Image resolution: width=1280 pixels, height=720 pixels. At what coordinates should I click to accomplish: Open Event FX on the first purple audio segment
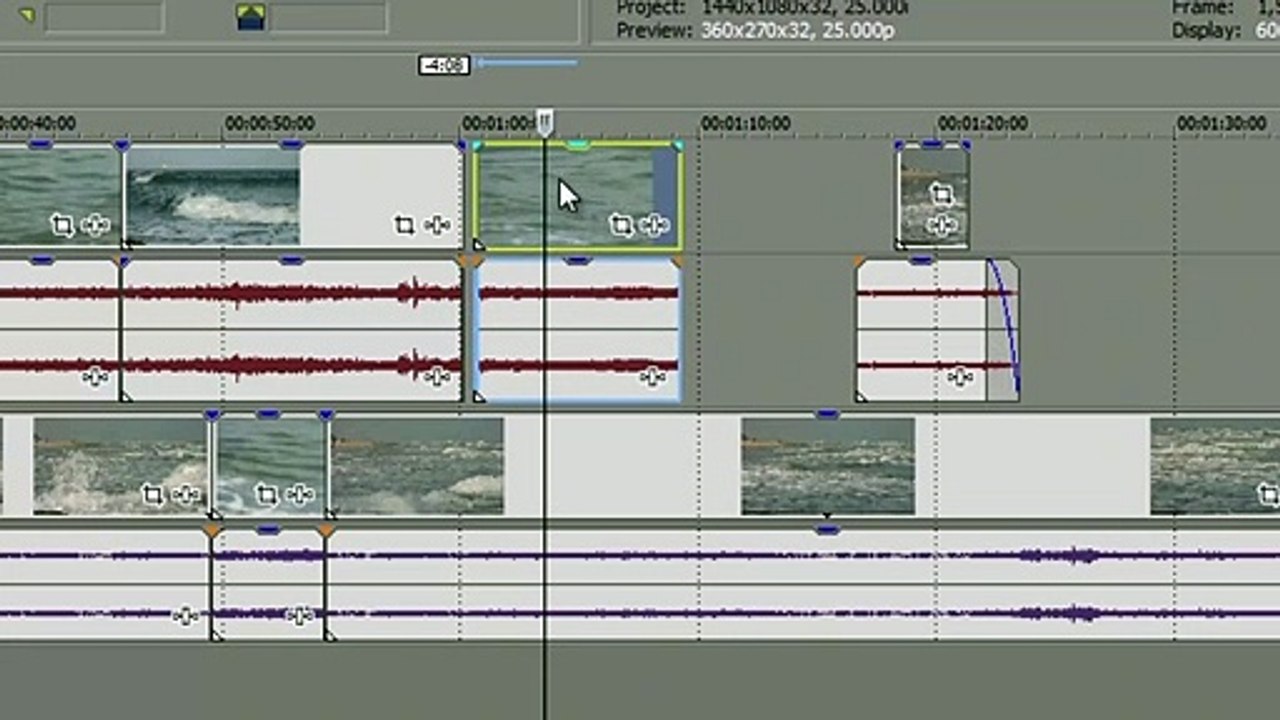[185, 616]
